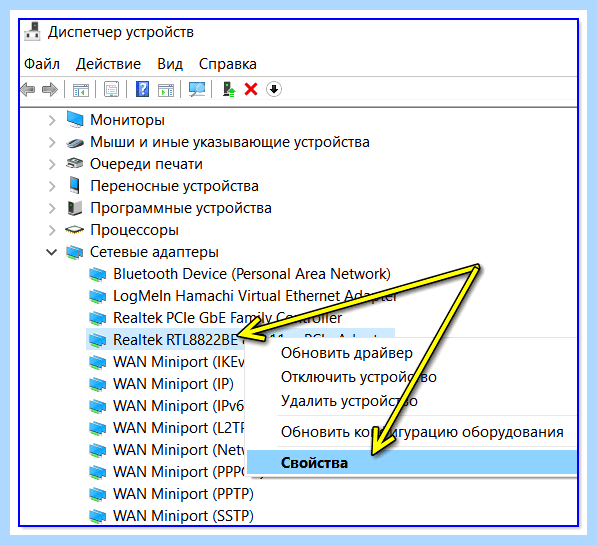Expand the Программные устройства node
The height and width of the screenshot is (545, 597).
point(52,208)
